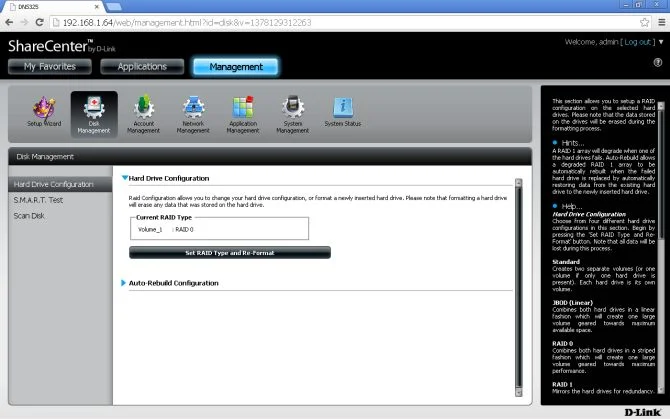This screenshot has height=419, width=670.
Task: Click the main content vertical scrollbar
Action: click(519, 287)
